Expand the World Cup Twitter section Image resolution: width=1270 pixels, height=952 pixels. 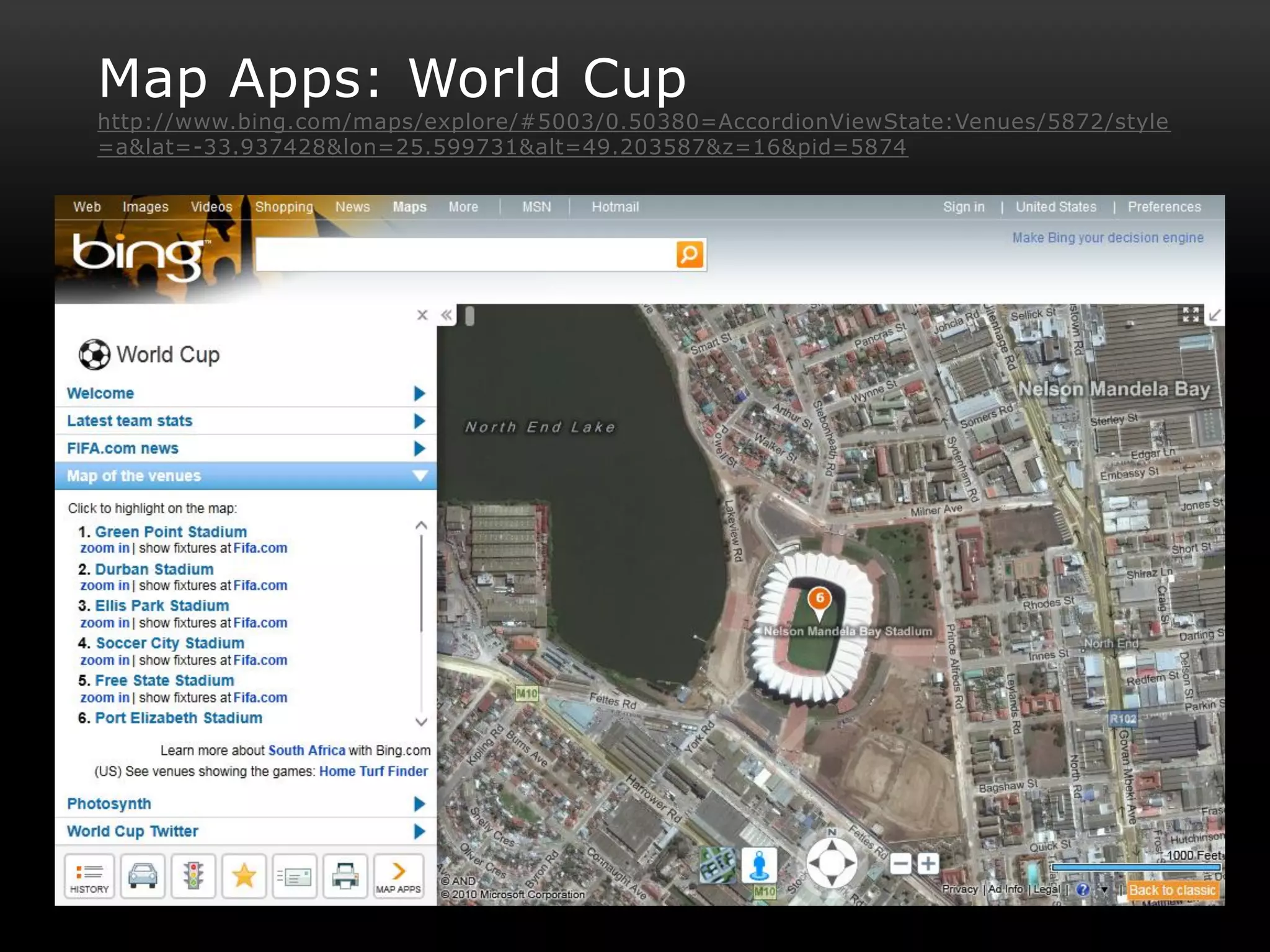246,831
